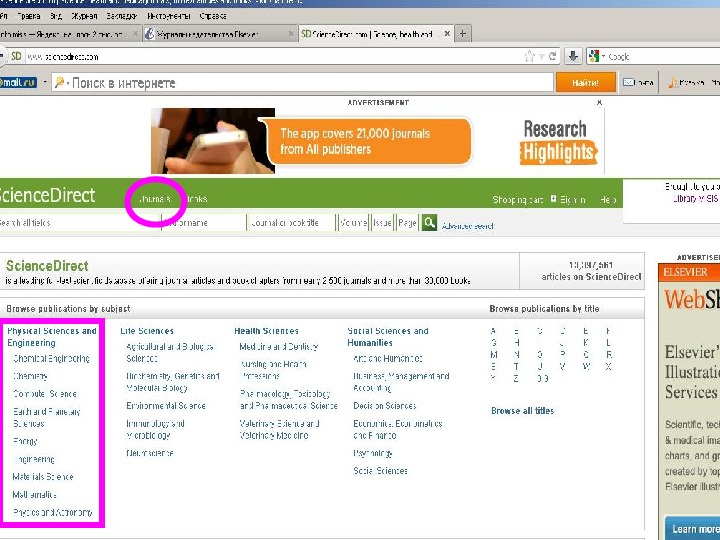The height and width of the screenshot is (540, 720).
Task: Click the mail.ru logo in toolbar
Action: click(18, 83)
